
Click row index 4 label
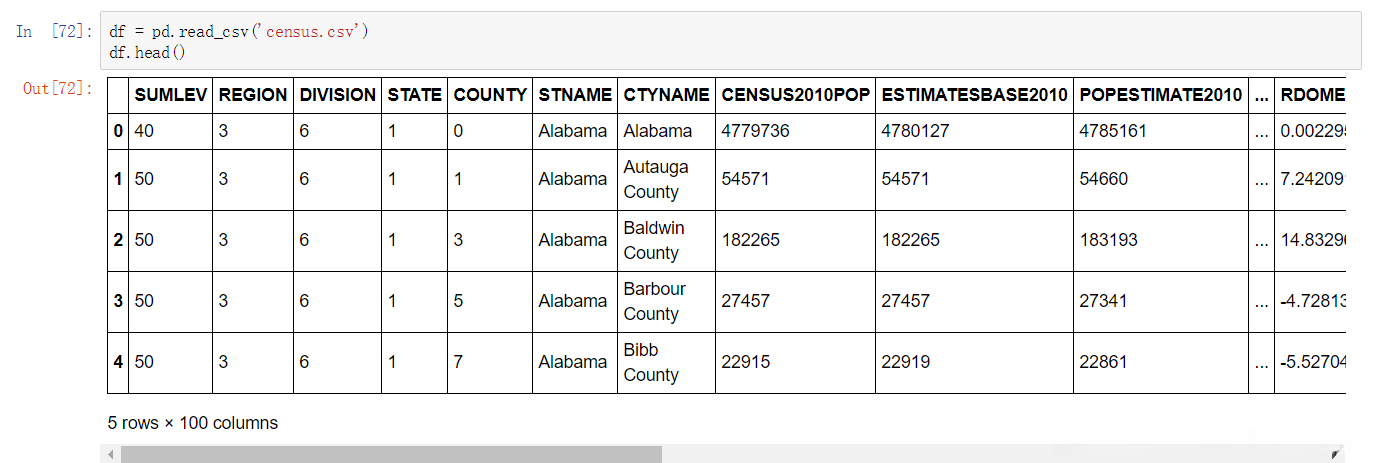[x=118, y=362]
